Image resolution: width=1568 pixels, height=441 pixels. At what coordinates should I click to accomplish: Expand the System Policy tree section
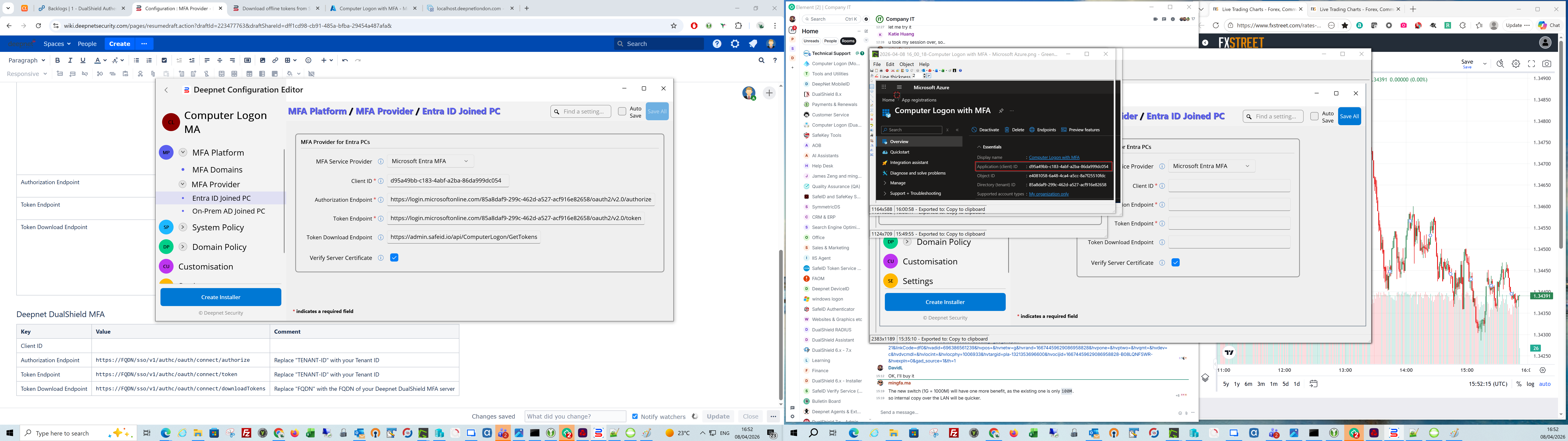coord(183,227)
